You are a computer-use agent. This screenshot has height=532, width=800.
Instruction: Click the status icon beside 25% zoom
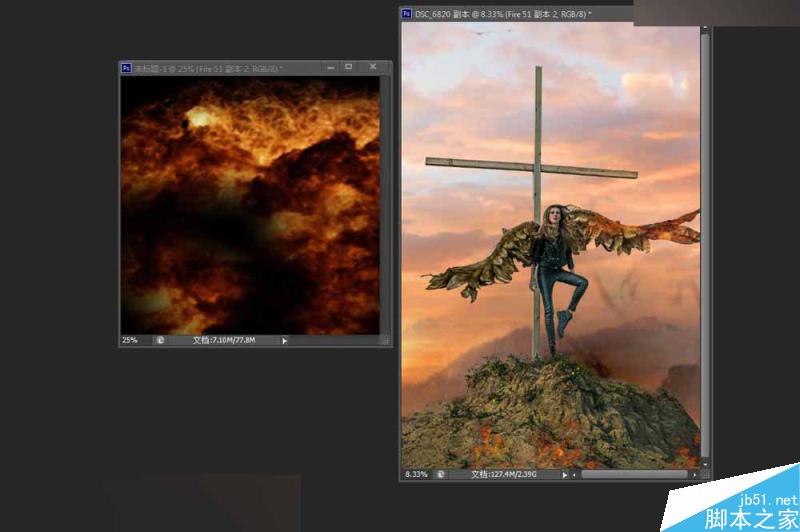(x=160, y=340)
